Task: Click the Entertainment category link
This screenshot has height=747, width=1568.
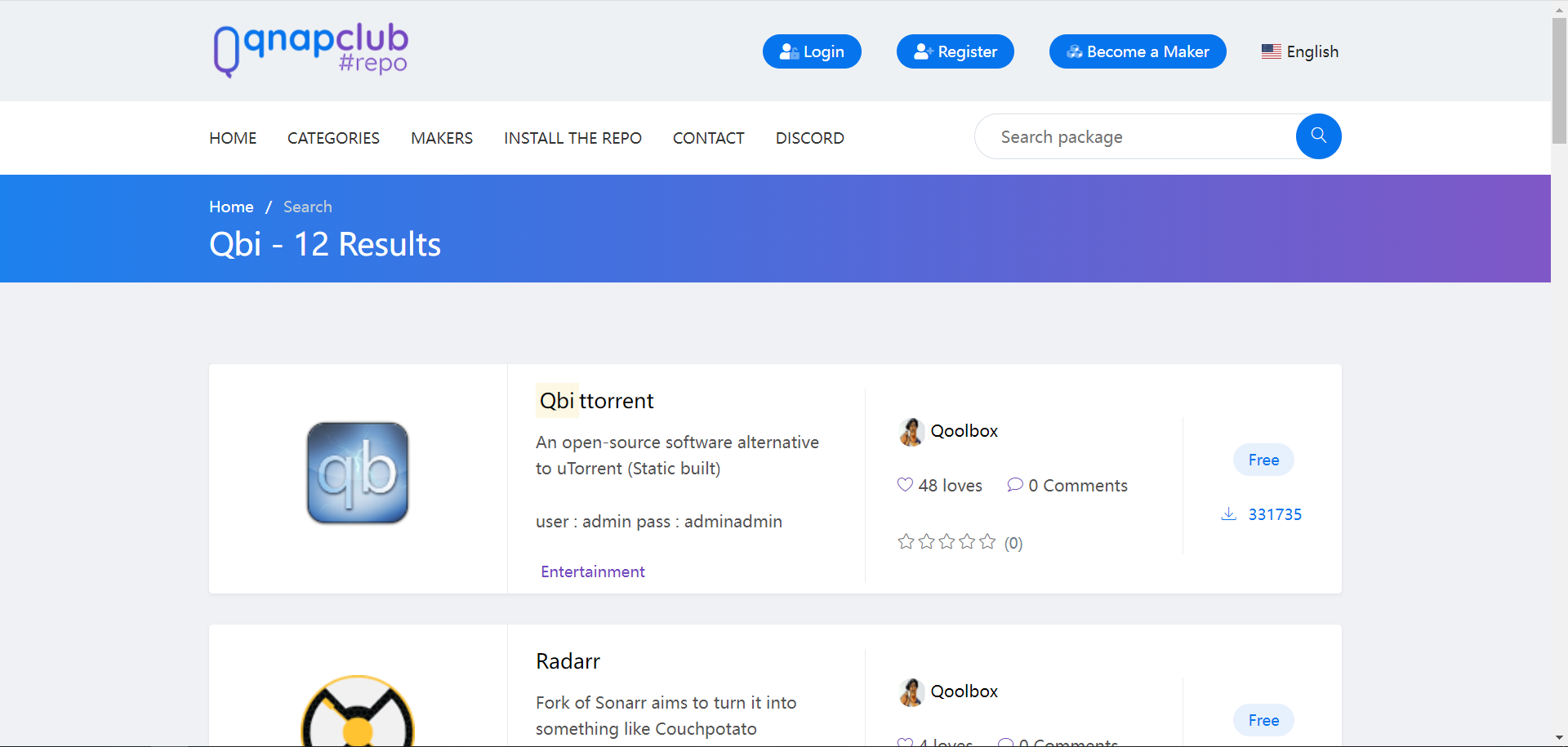Action: pyautogui.click(x=593, y=571)
